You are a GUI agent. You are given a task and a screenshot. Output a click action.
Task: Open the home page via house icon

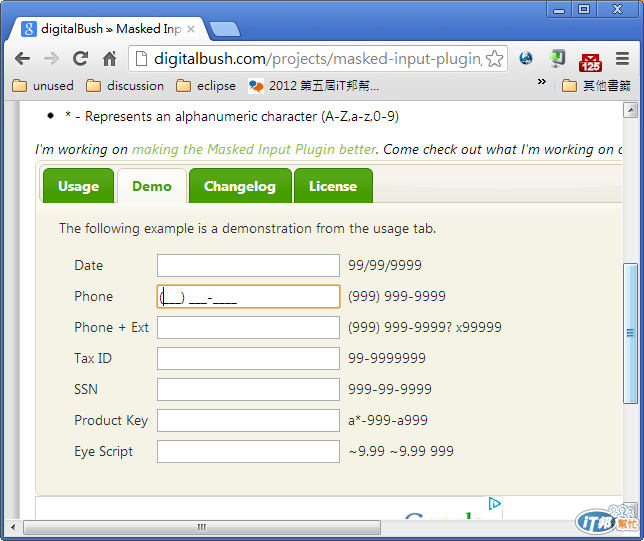(x=109, y=59)
